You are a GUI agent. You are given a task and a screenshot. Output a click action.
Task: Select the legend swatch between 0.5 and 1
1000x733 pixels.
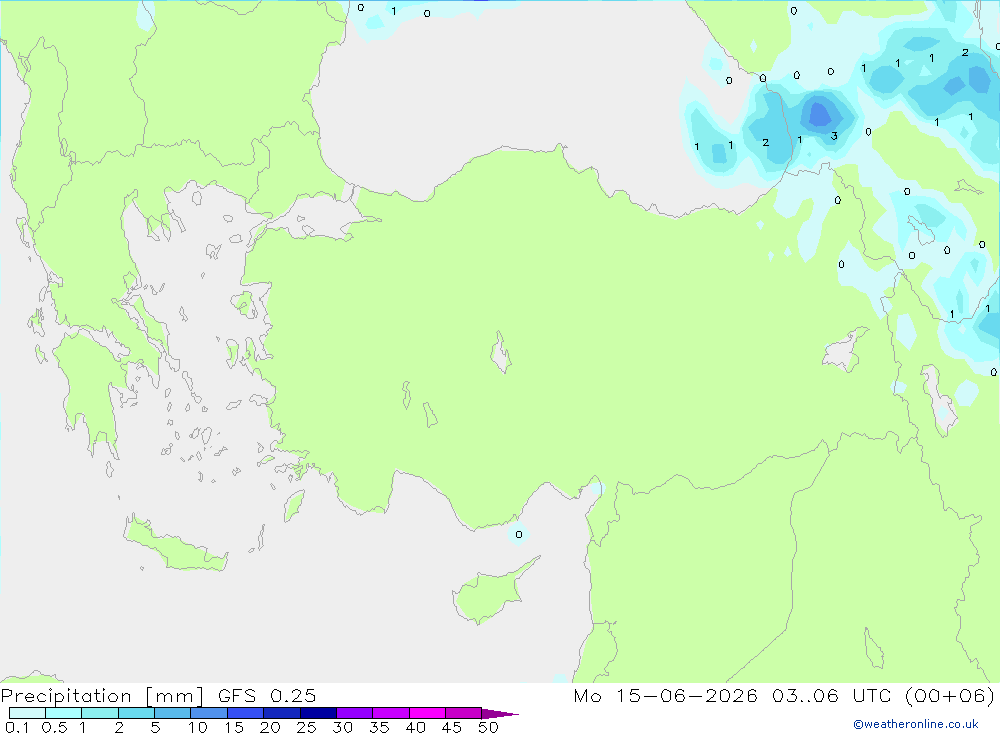pyautogui.click(x=64, y=713)
